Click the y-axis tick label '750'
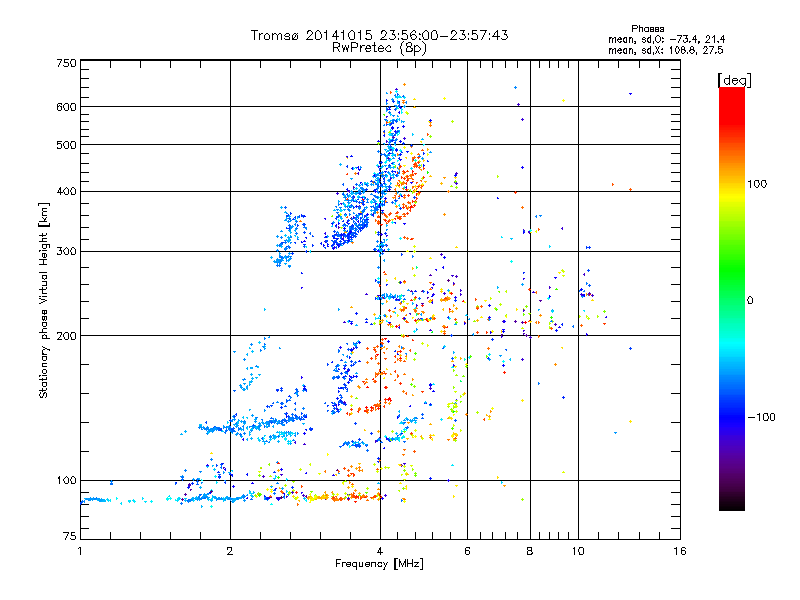This screenshot has width=800, height=600. pyautogui.click(x=66, y=63)
